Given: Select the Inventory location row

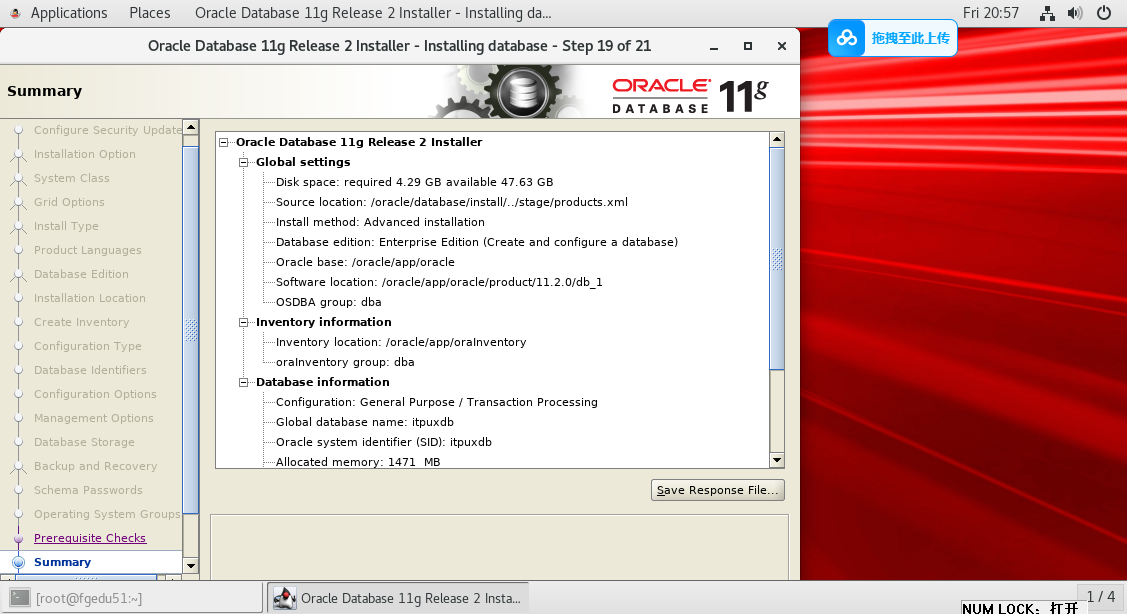Looking at the screenshot, I should click(x=401, y=343).
